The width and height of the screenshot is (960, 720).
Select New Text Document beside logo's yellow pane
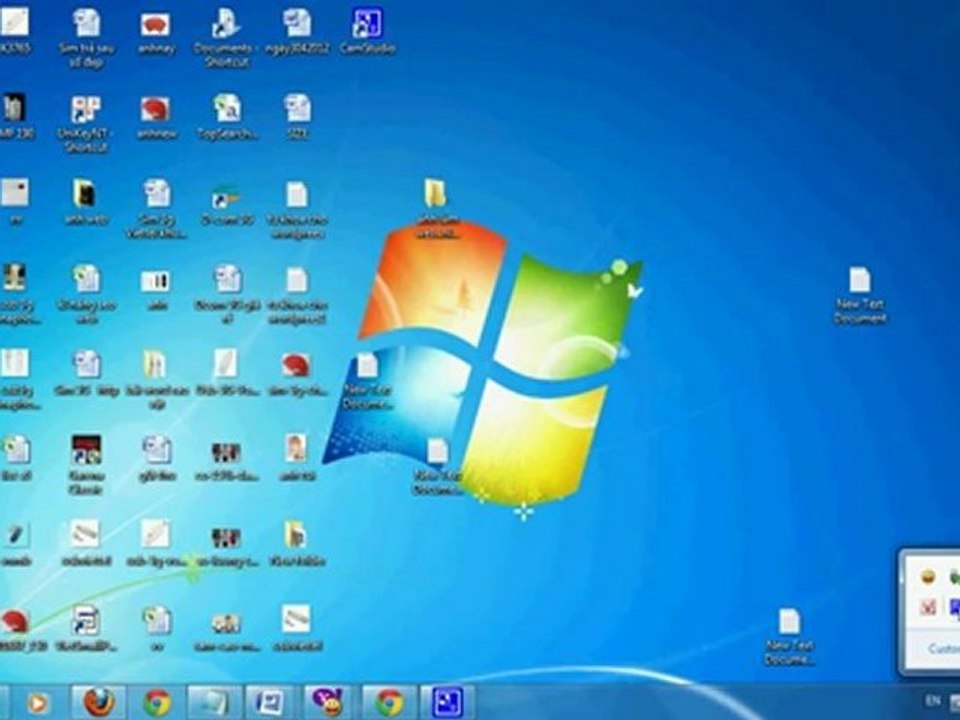point(437,465)
